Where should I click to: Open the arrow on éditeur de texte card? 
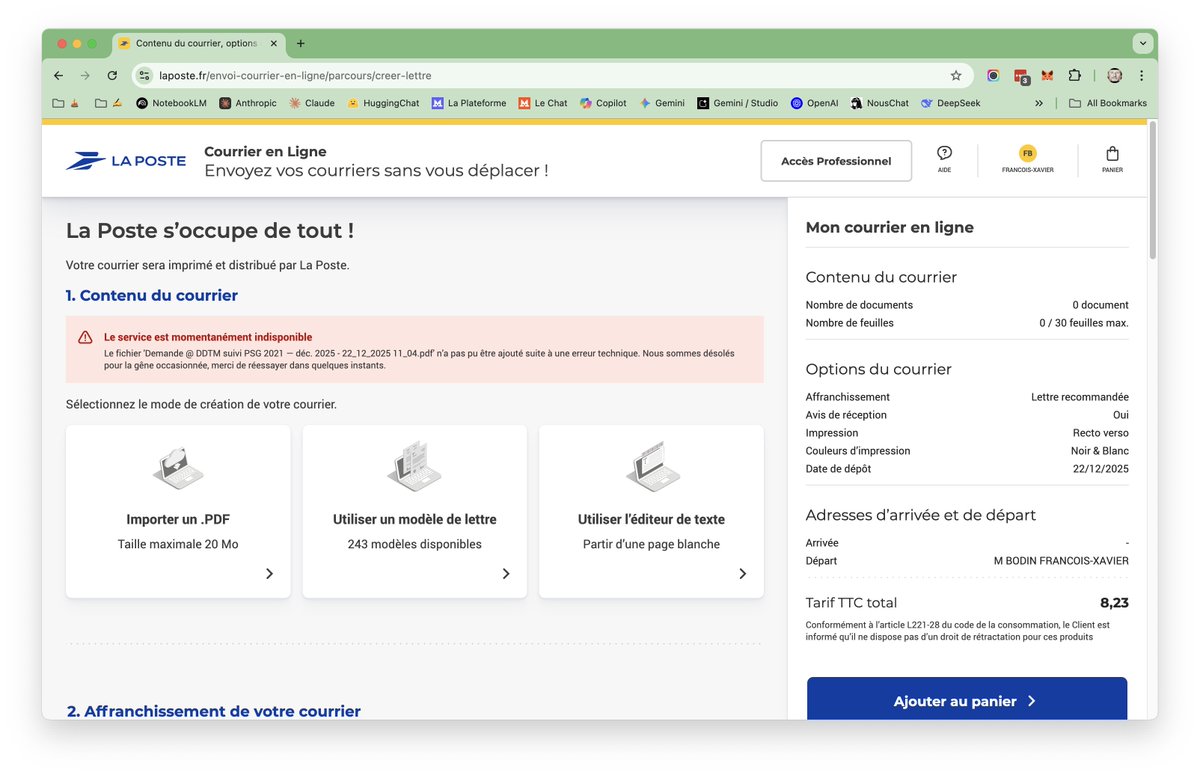tap(742, 574)
